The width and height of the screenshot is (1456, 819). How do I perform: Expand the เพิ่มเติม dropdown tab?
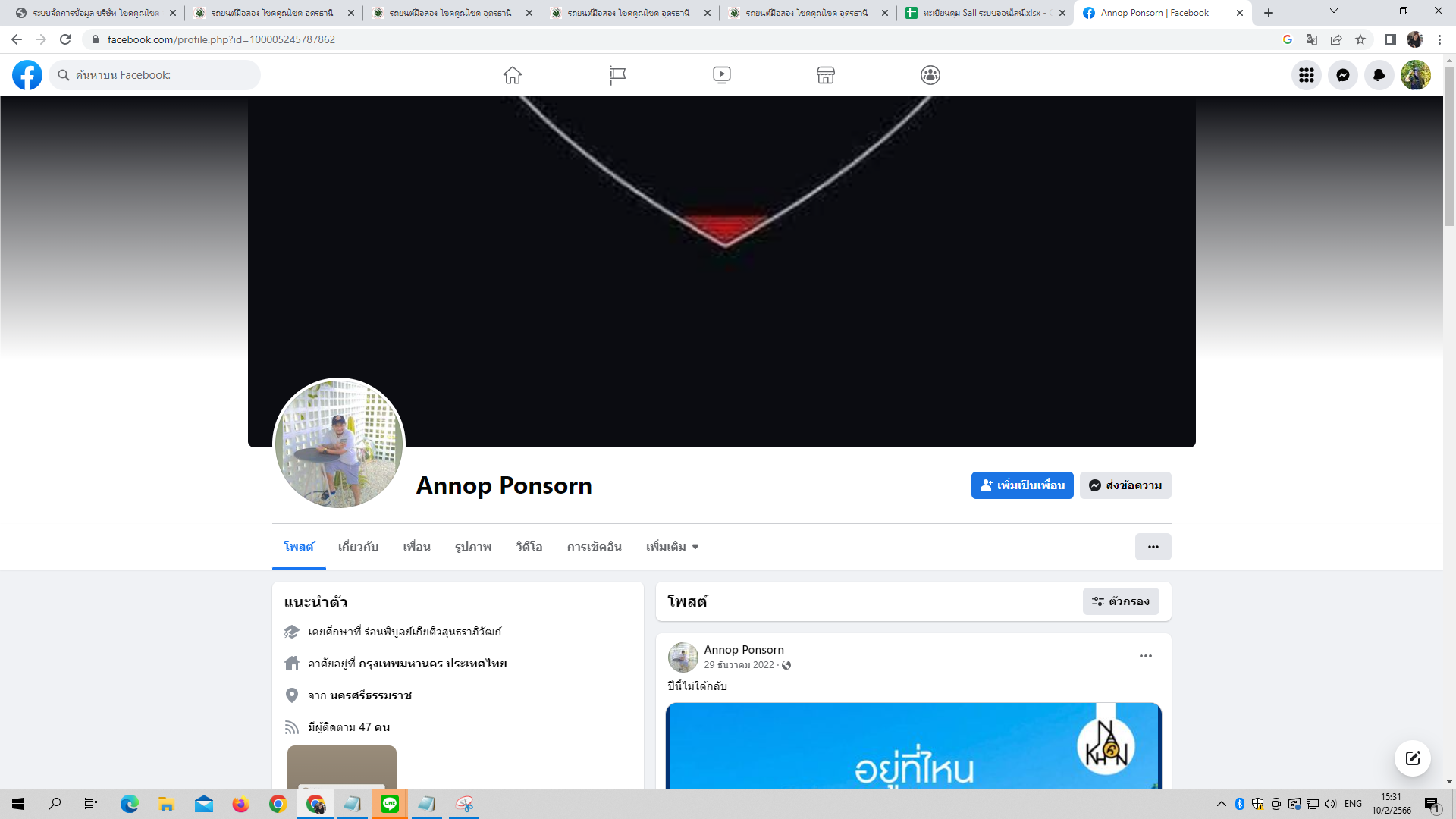tap(672, 547)
